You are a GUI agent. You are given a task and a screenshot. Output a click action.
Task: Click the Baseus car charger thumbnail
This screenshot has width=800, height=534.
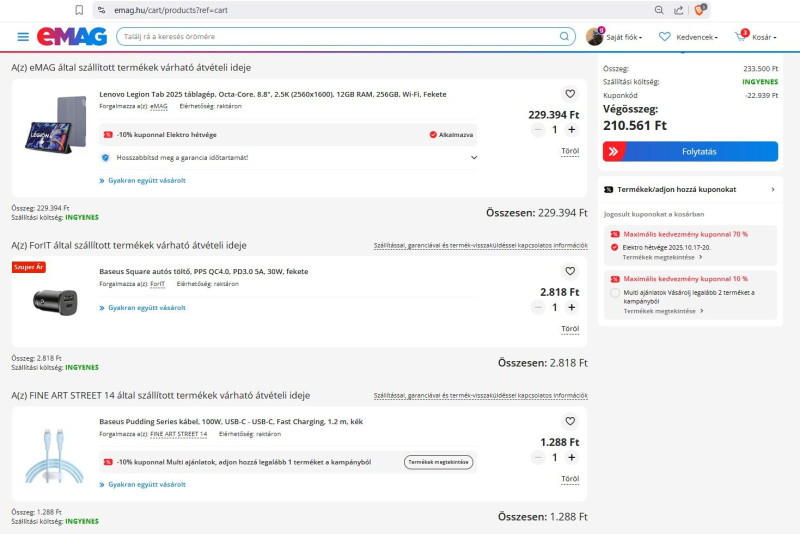coord(55,302)
